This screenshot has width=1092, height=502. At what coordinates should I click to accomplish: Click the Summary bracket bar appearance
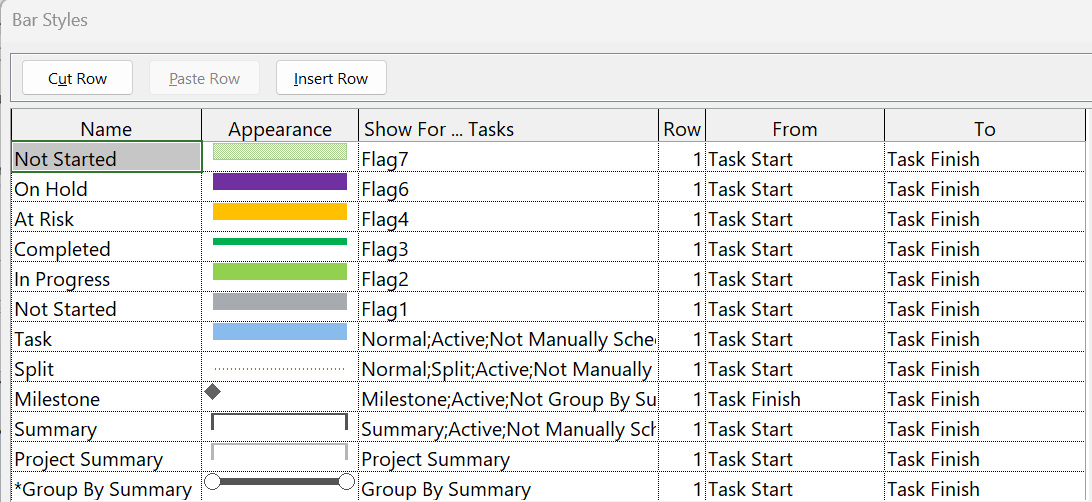(279, 422)
